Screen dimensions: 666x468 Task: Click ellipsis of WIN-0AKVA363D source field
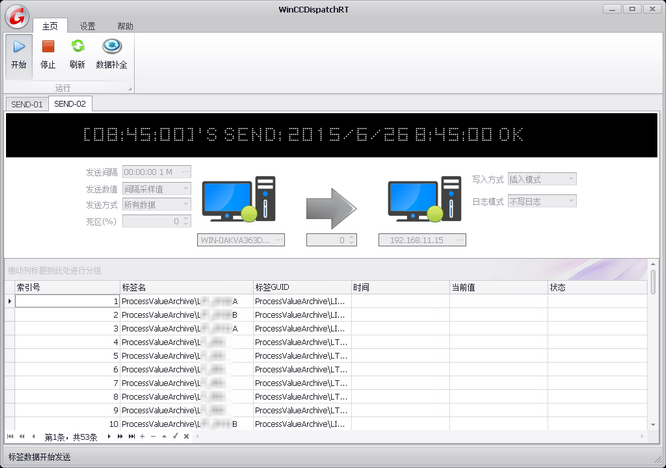pos(279,240)
